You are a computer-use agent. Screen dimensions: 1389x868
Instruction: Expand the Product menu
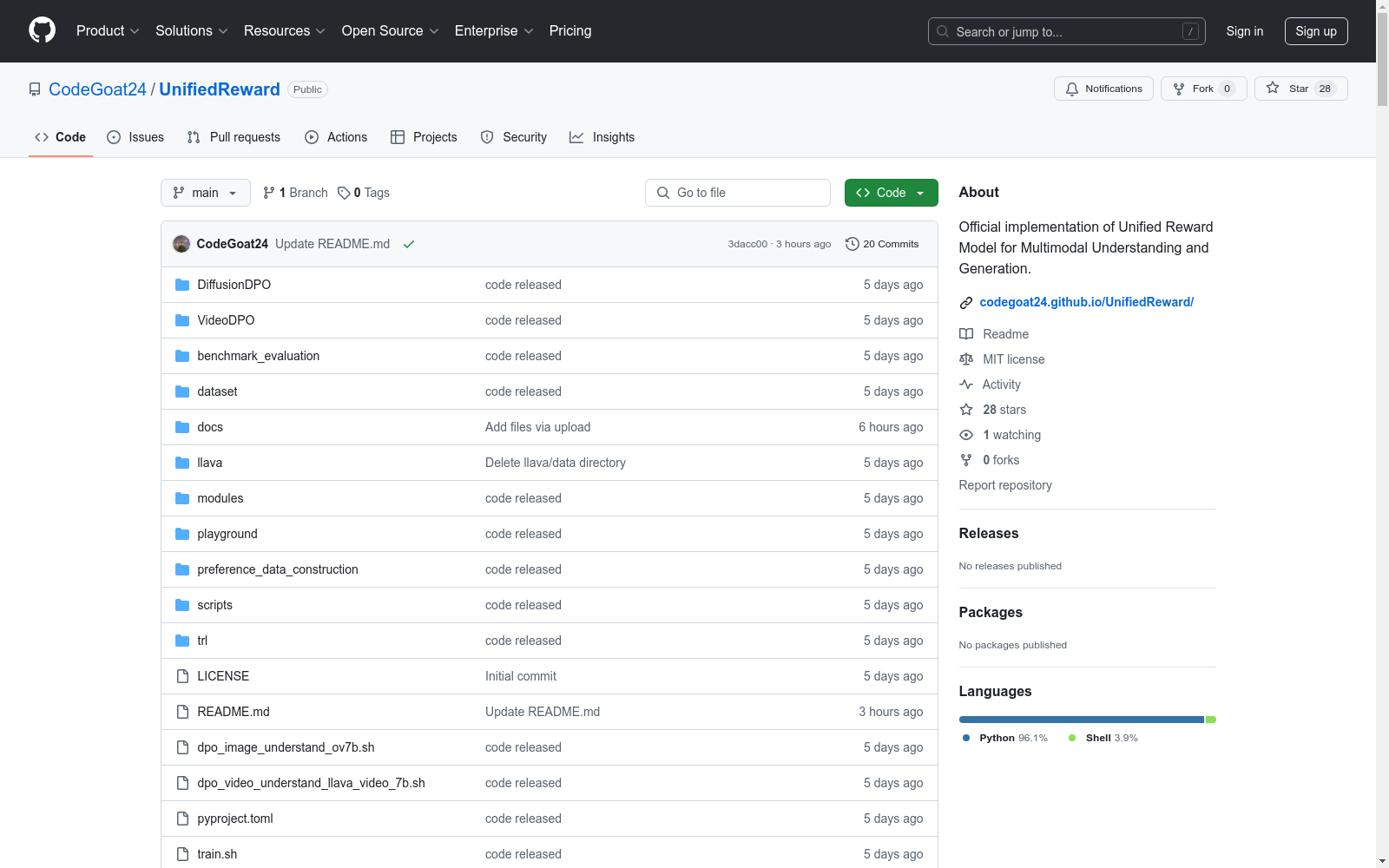108,31
